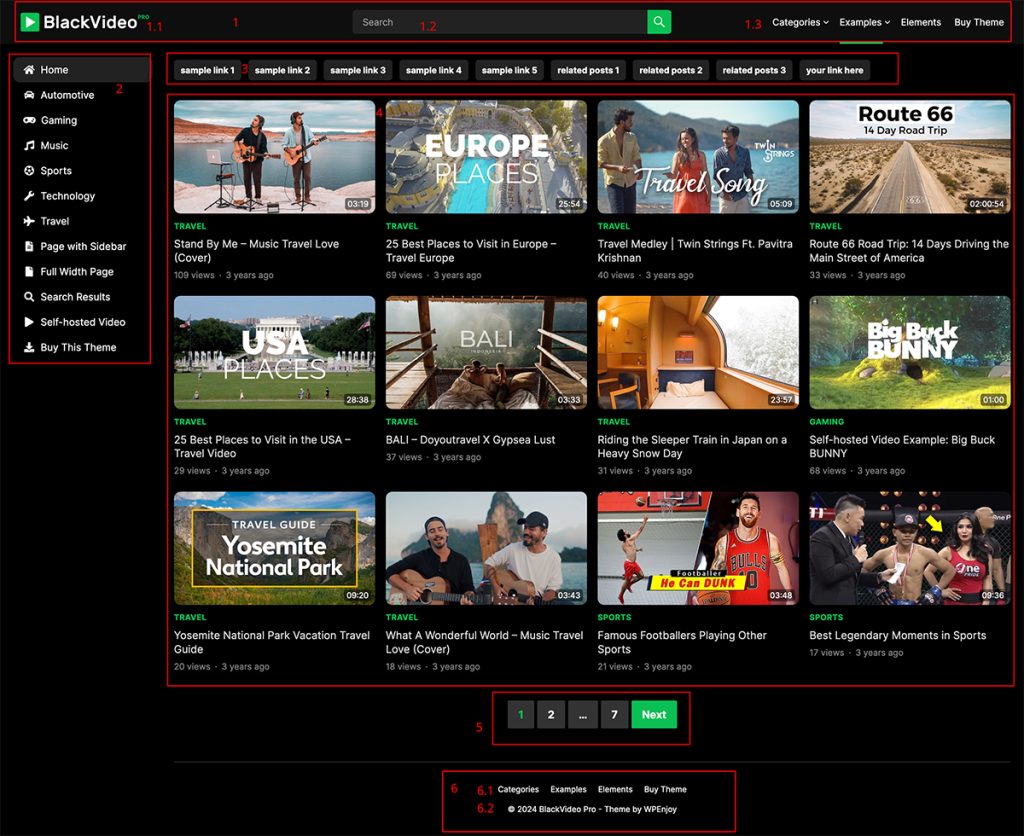Play the Big Buck Bunny video thumbnail
This screenshot has height=836, width=1024.
tap(908, 350)
